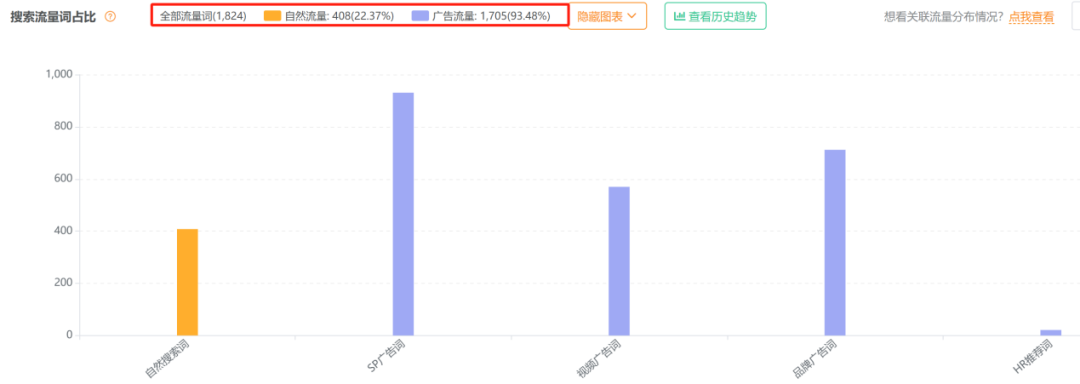Open the 隐藏图表 dropdown
The height and width of the screenshot is (384, 1080).
click(x=607, y=16)
